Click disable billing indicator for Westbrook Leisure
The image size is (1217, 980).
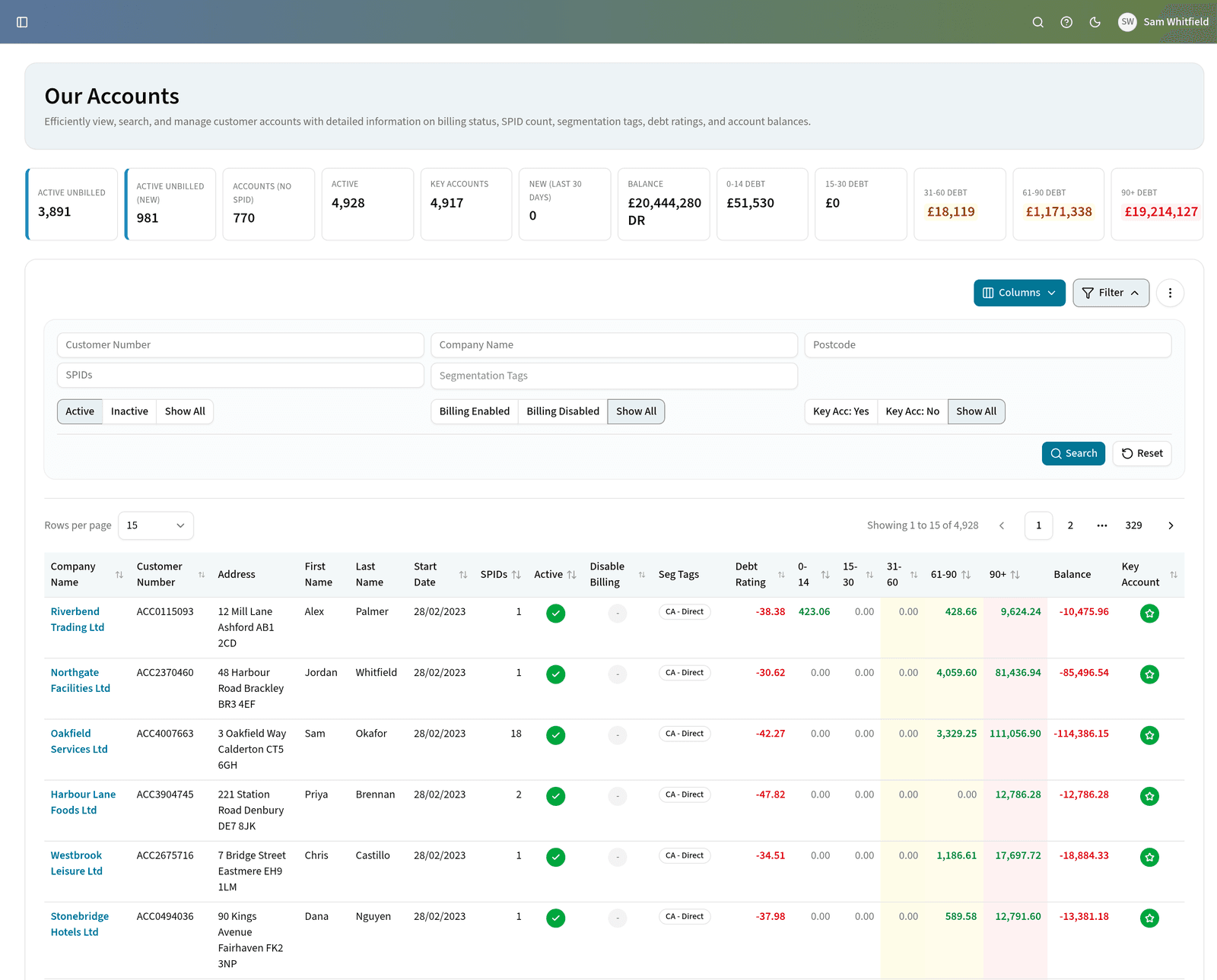(x=618, y=857)
